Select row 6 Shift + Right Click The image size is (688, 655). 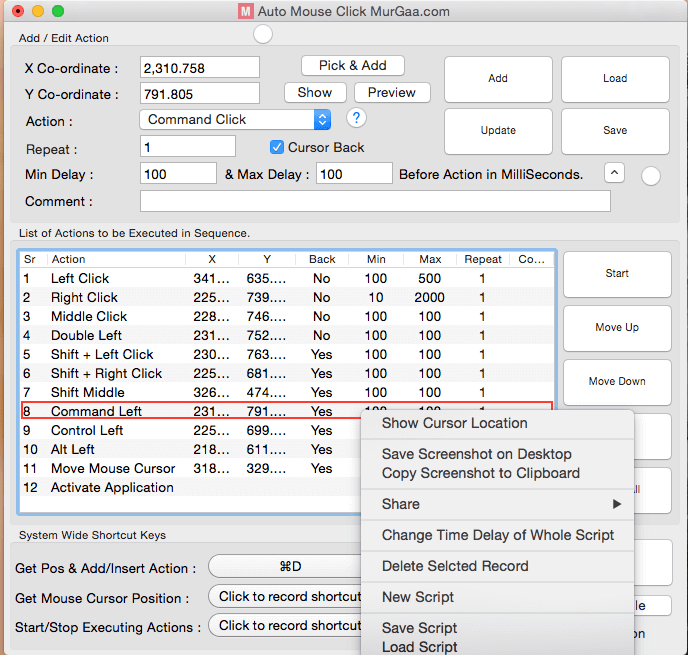tap(287, 373)
